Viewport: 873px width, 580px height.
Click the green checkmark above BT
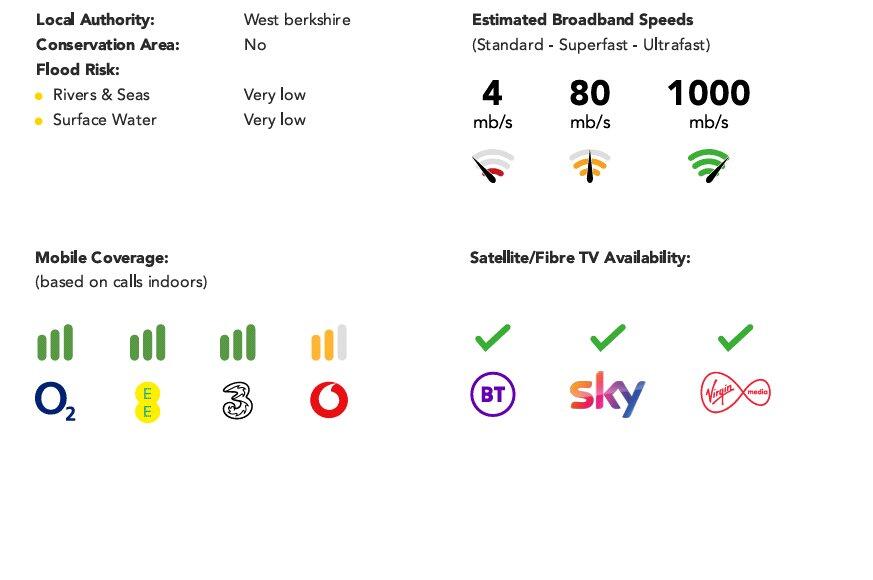click(492, 337)
